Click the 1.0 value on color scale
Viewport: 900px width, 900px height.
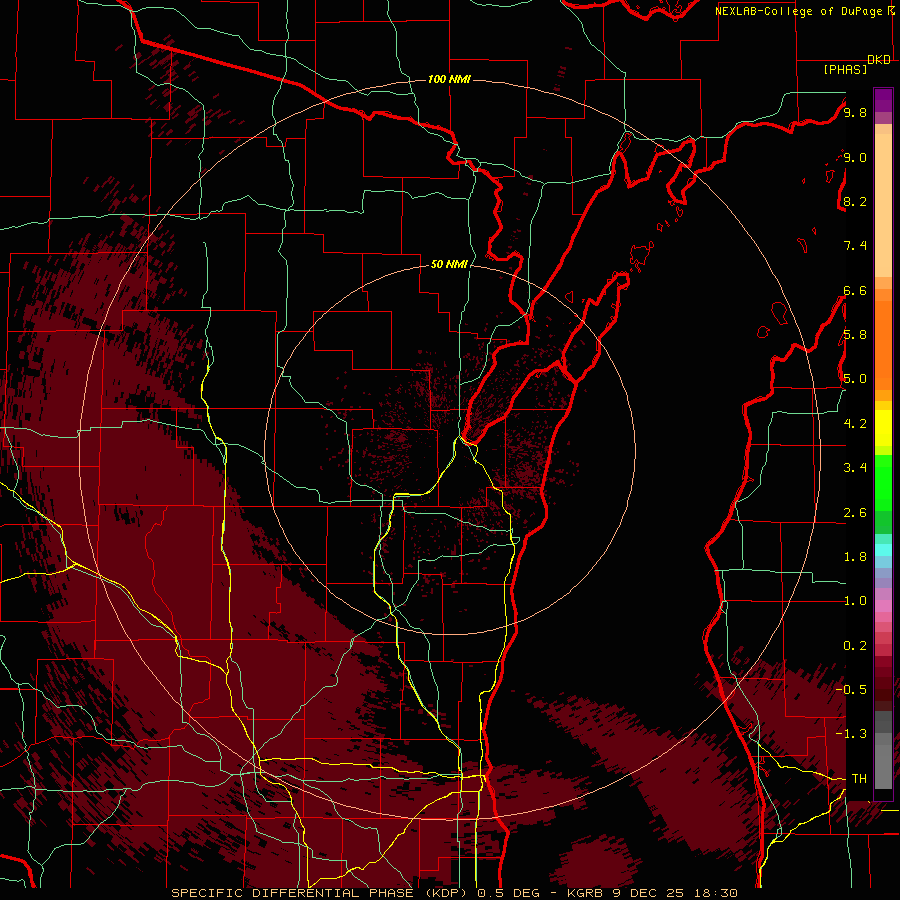click(x=855, y=601)
